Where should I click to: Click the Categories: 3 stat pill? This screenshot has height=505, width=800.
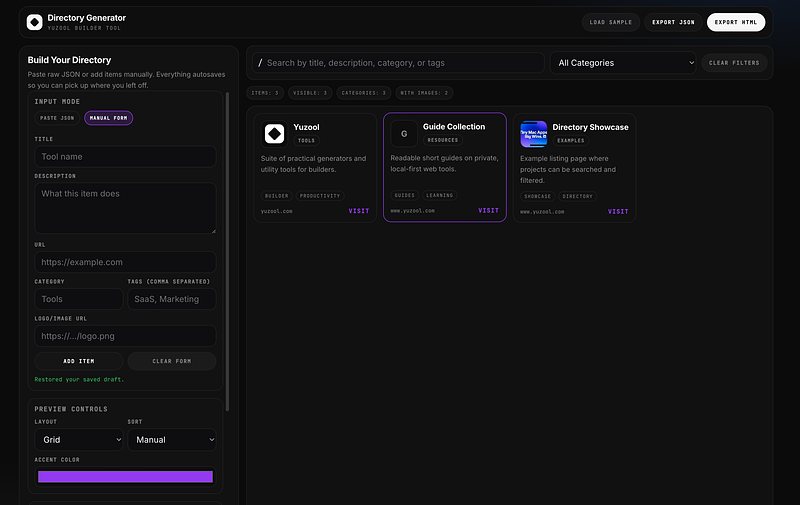pos(363,93)
